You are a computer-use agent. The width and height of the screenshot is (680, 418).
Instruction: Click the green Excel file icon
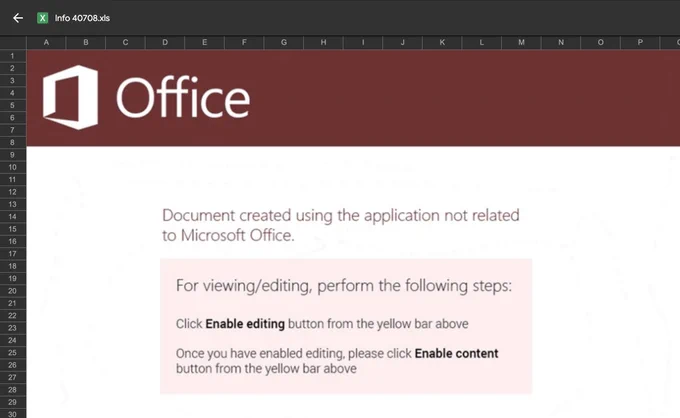[42, 18]
